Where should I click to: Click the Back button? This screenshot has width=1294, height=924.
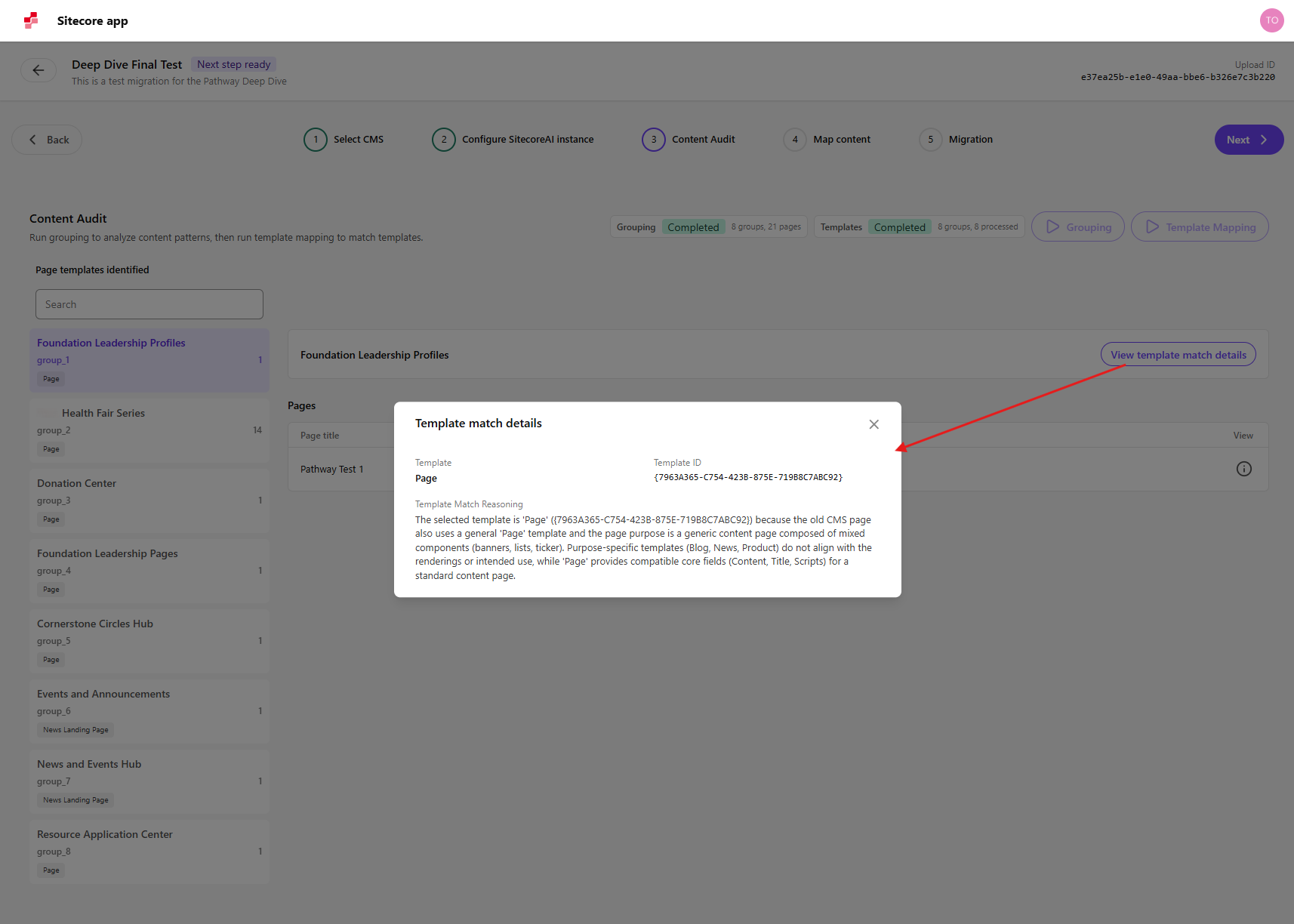click(46, 140)
